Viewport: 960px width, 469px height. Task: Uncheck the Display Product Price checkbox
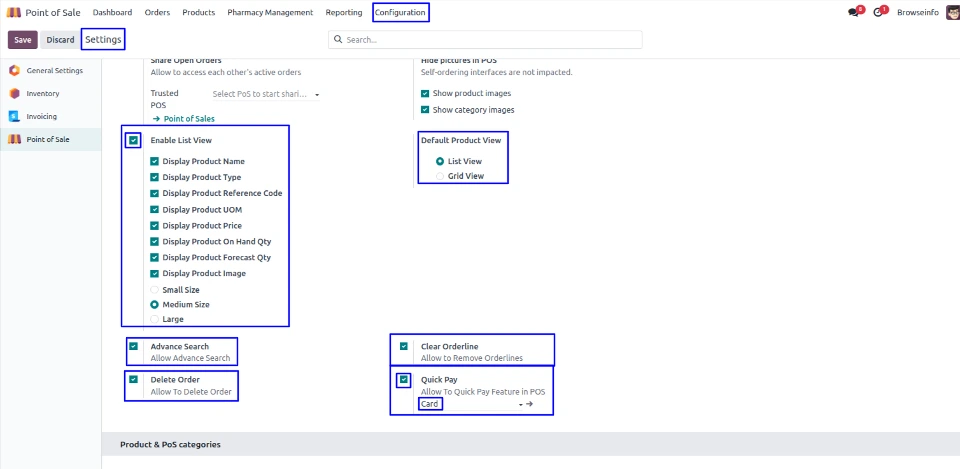coord(155,226)
